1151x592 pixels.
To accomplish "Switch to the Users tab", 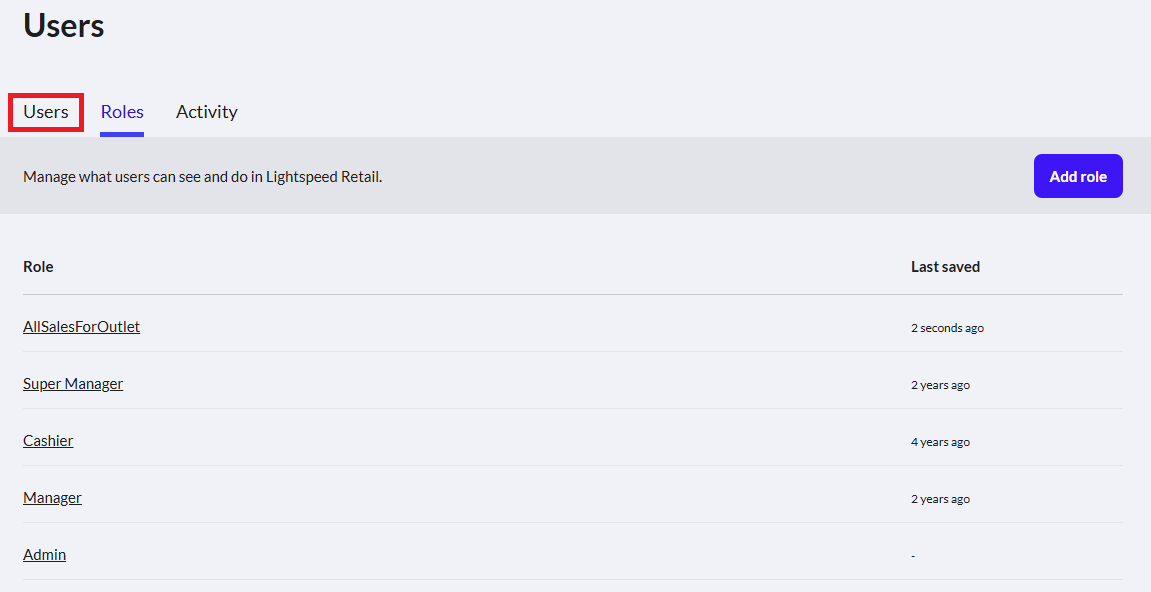I will pyautogui.click(x=46, y=112).
